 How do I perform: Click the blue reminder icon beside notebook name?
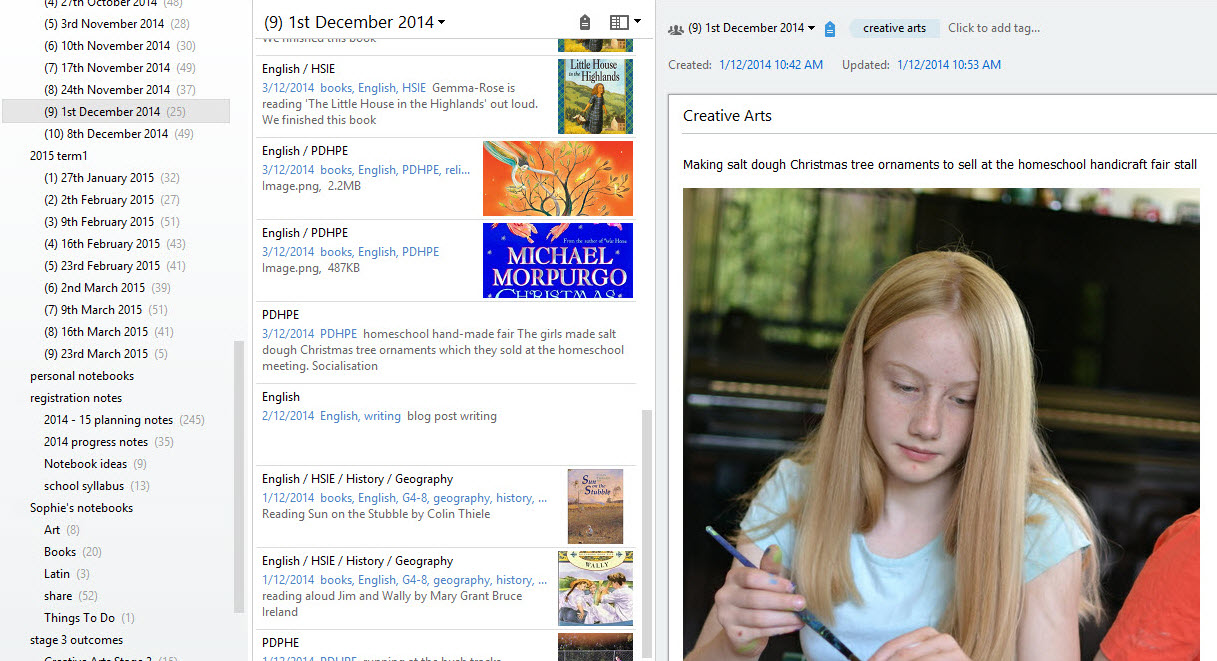tap(830, 29)
